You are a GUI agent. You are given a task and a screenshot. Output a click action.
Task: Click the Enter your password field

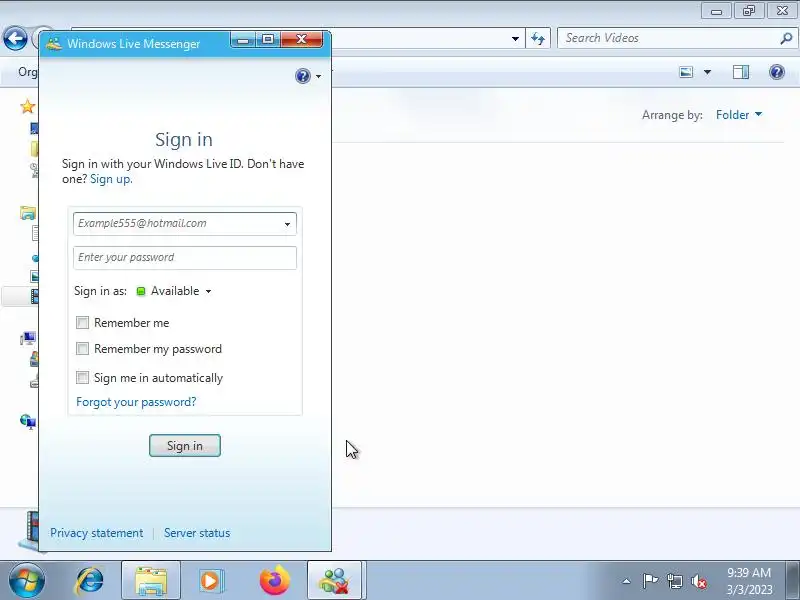click(x=185, y=258)
